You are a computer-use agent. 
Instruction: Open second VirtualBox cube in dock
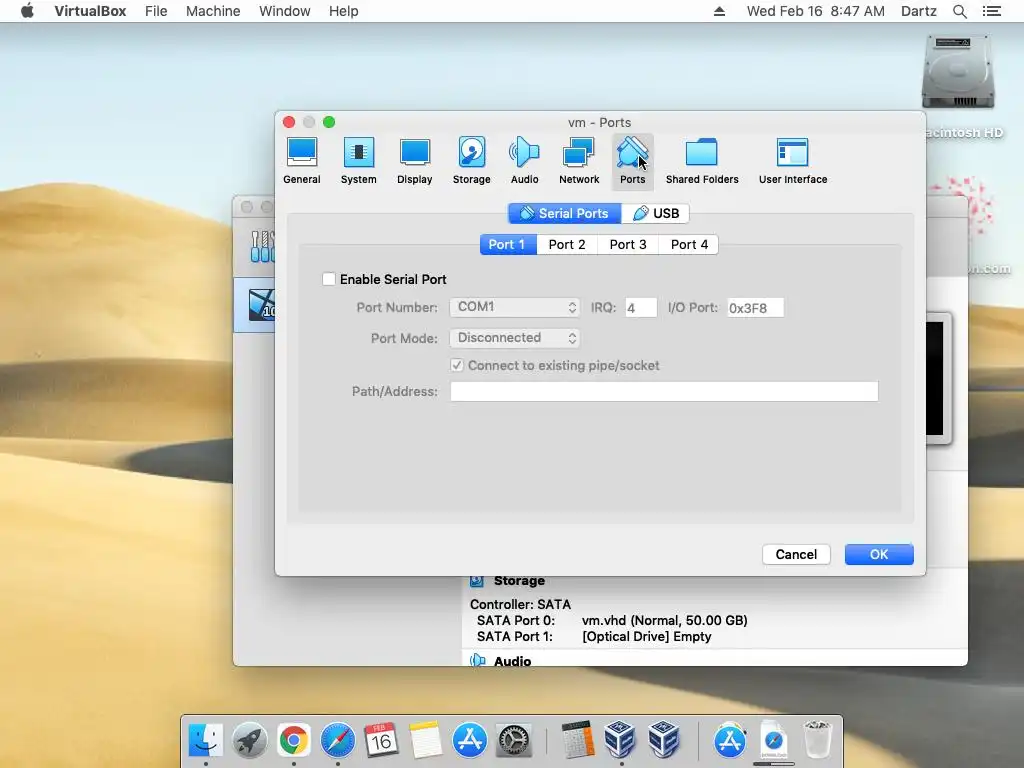click(x=664, y=740)
